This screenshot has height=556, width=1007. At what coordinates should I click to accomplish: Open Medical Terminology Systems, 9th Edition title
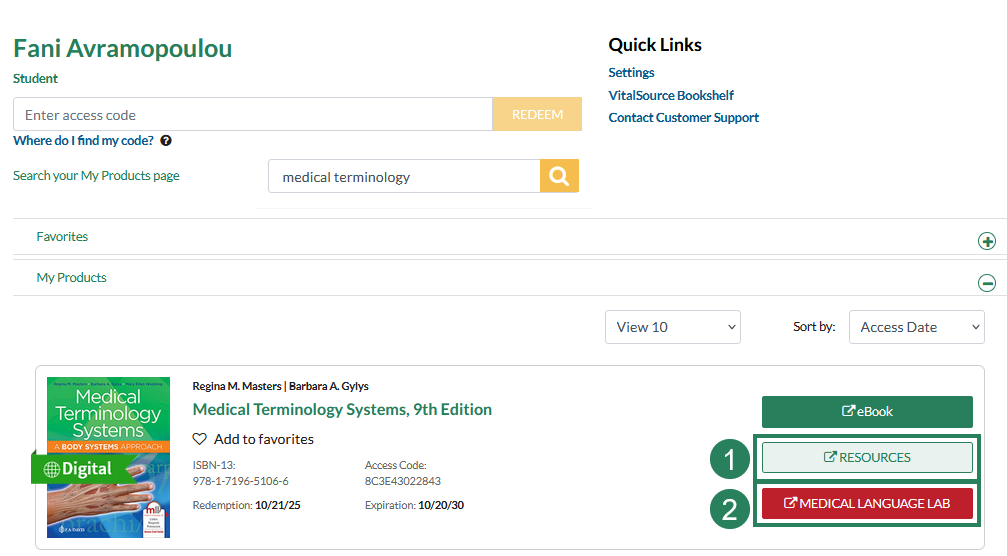coord(342,410)
